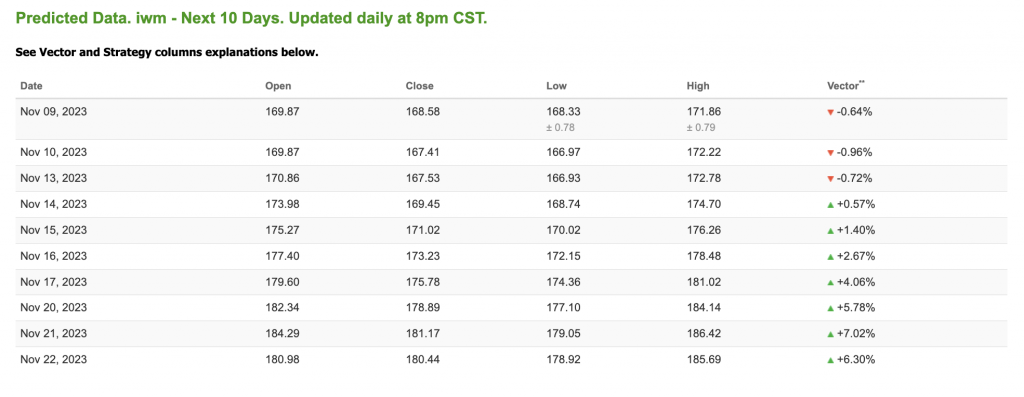
Task: Click the High column header
Action: coord(698,86)
